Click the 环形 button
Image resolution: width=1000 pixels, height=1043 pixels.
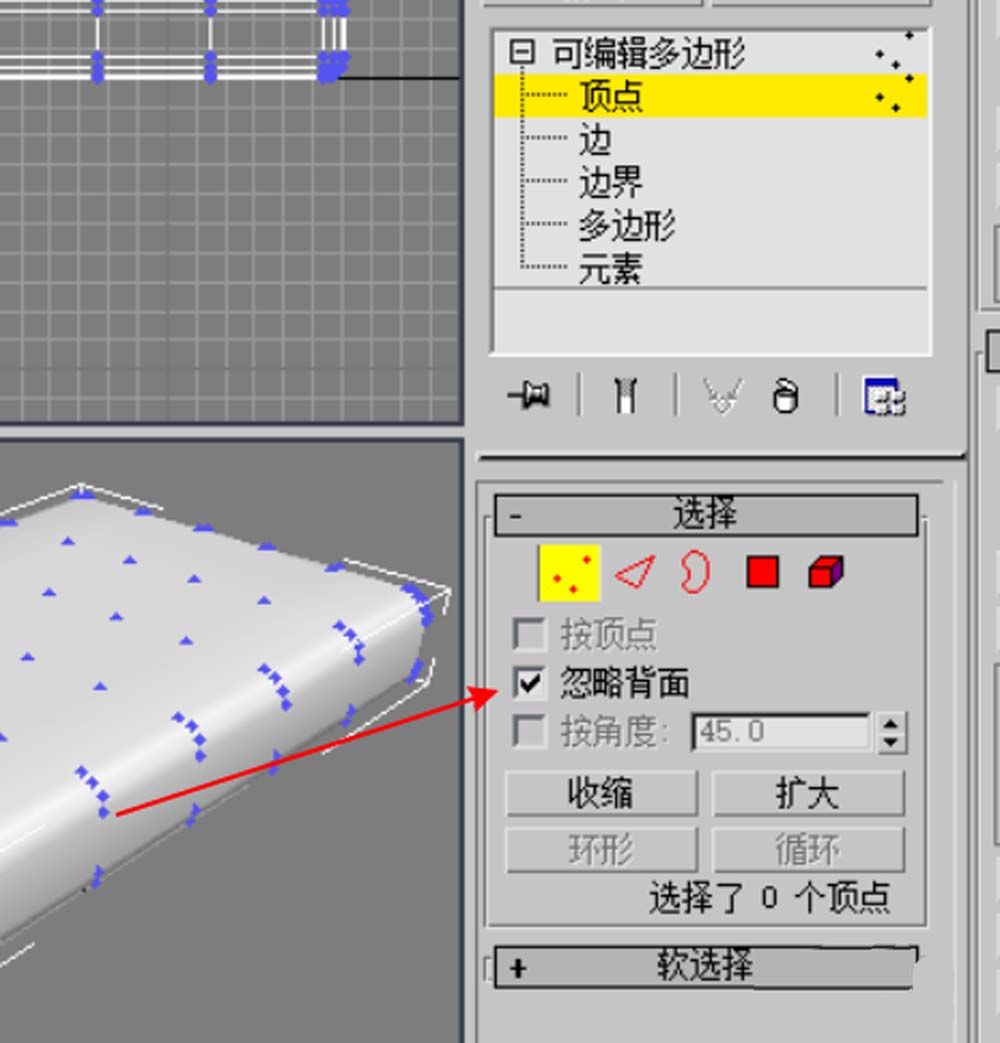[x=601, y=849]
